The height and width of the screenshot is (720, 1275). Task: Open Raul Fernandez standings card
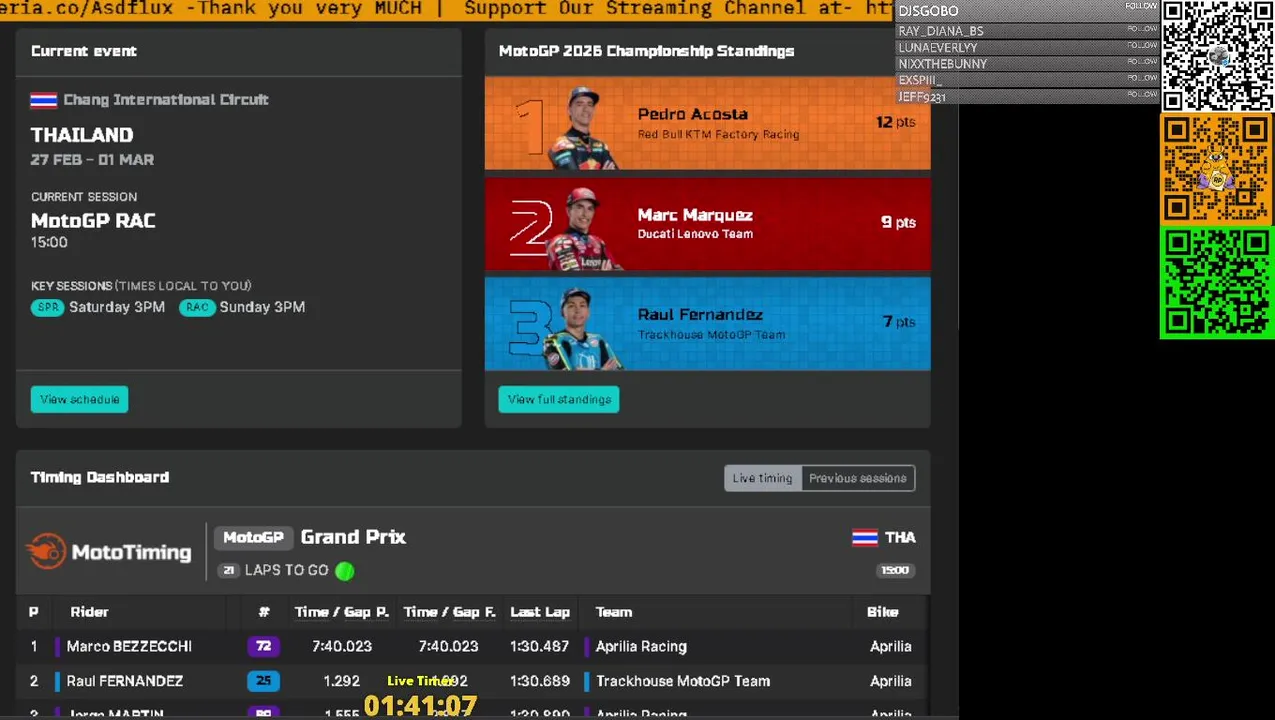pyautogui.click(x=707, y=323)
